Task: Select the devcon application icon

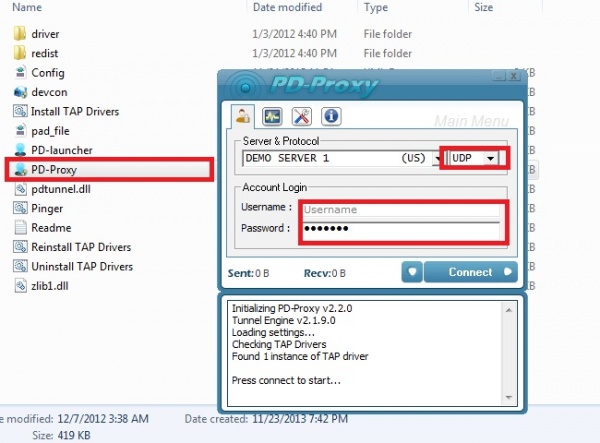Action: [20, 92]
